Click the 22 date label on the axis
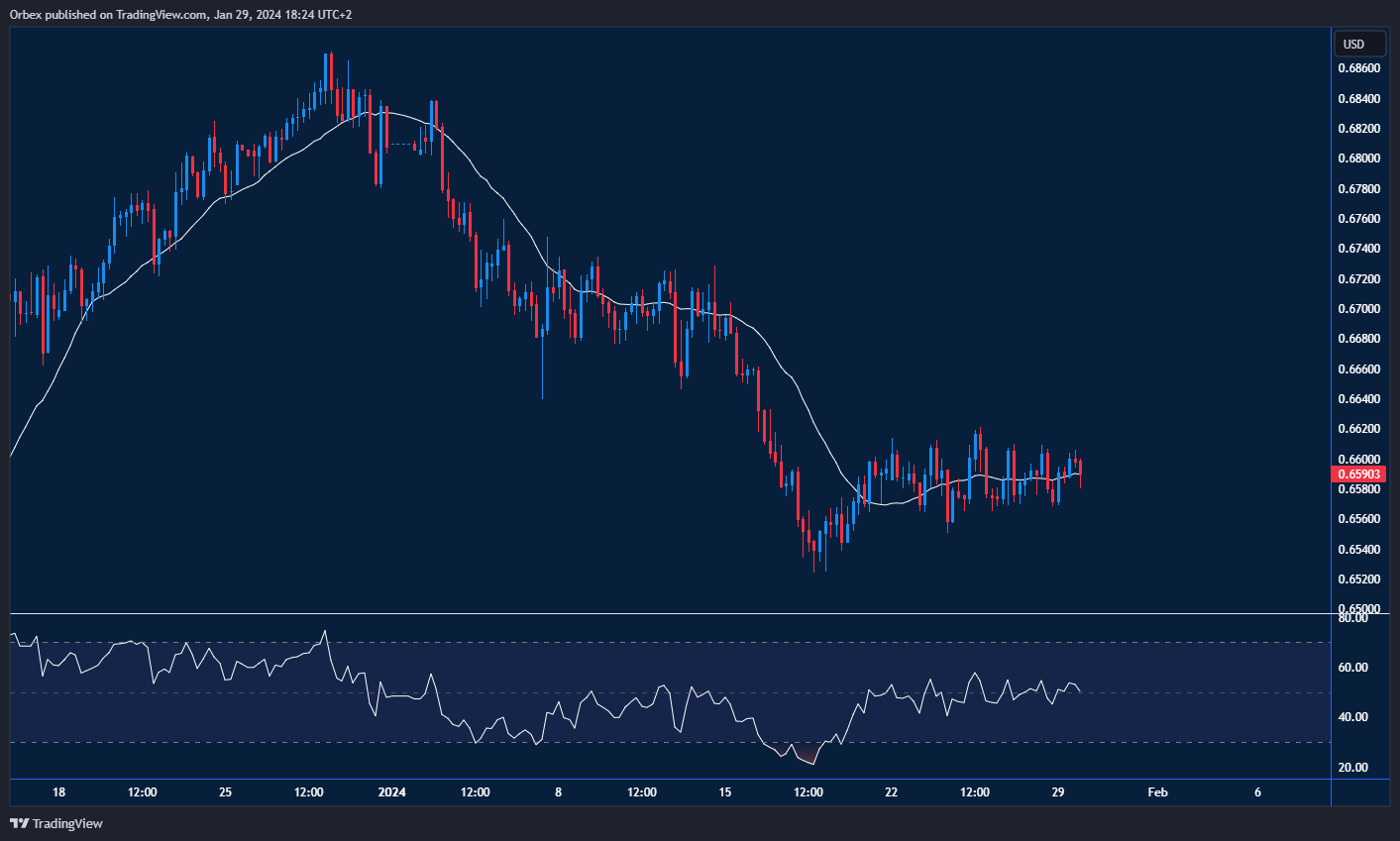Screen dimensions: 1400x841 click(890, 792)
